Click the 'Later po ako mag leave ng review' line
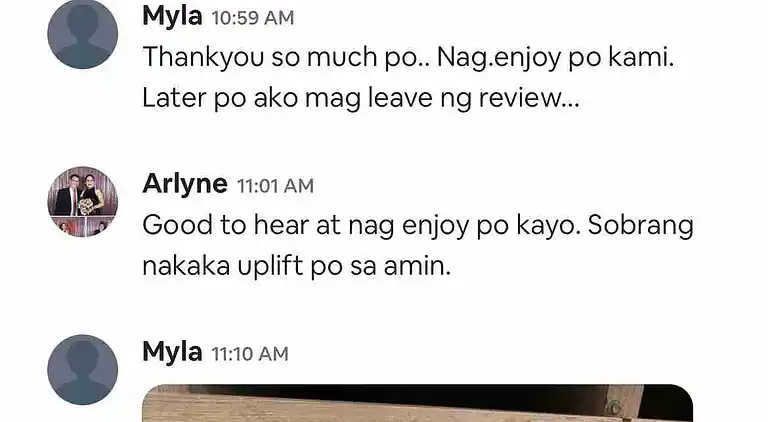Viewport: 768px width, 422px height. tap(361, 98)
